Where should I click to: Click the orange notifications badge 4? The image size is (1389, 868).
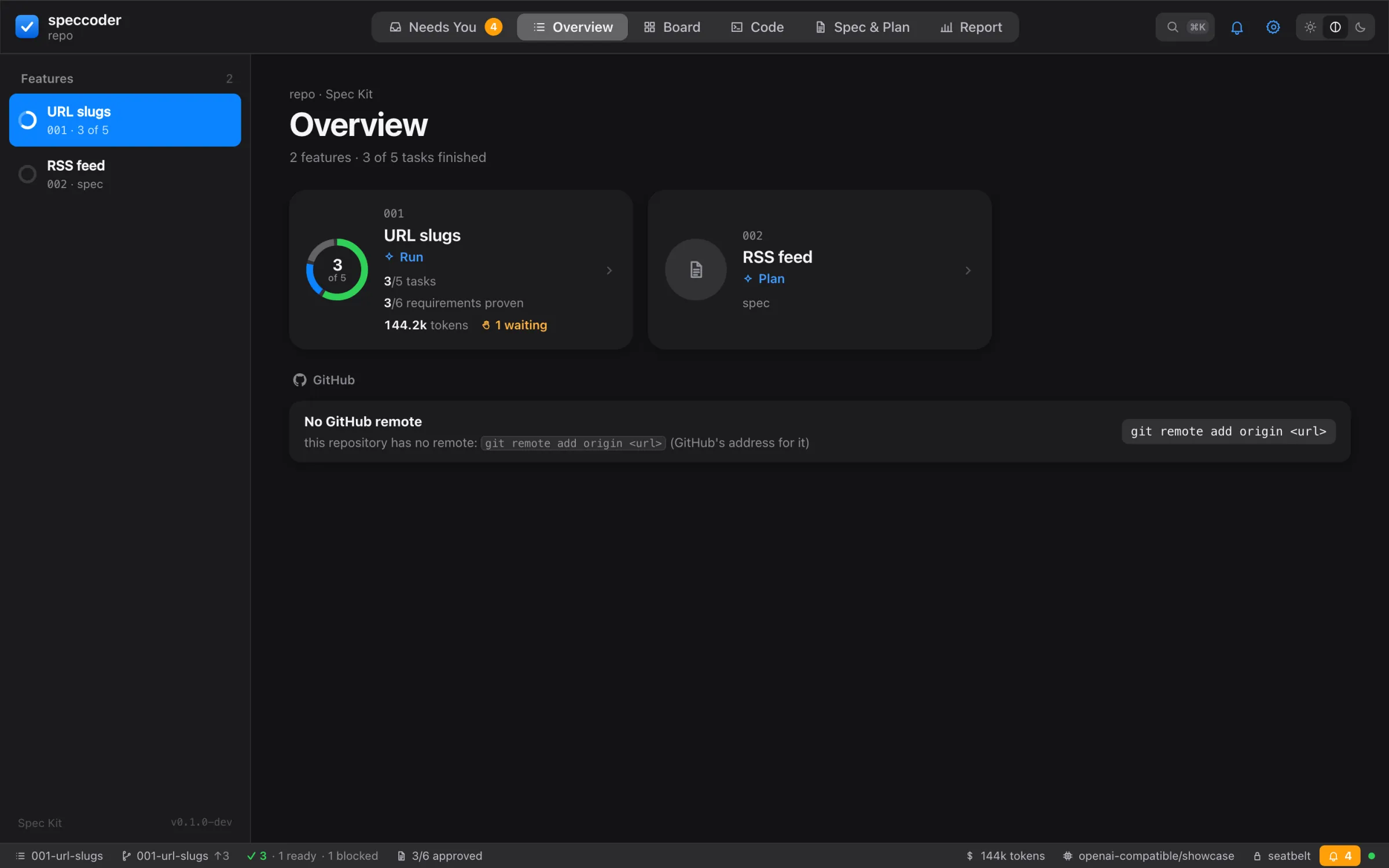[x=1339, y=856]
